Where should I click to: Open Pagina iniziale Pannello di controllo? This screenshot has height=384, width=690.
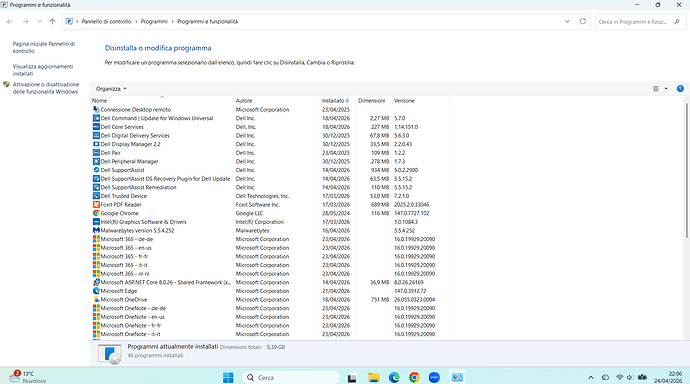point(44,48)
